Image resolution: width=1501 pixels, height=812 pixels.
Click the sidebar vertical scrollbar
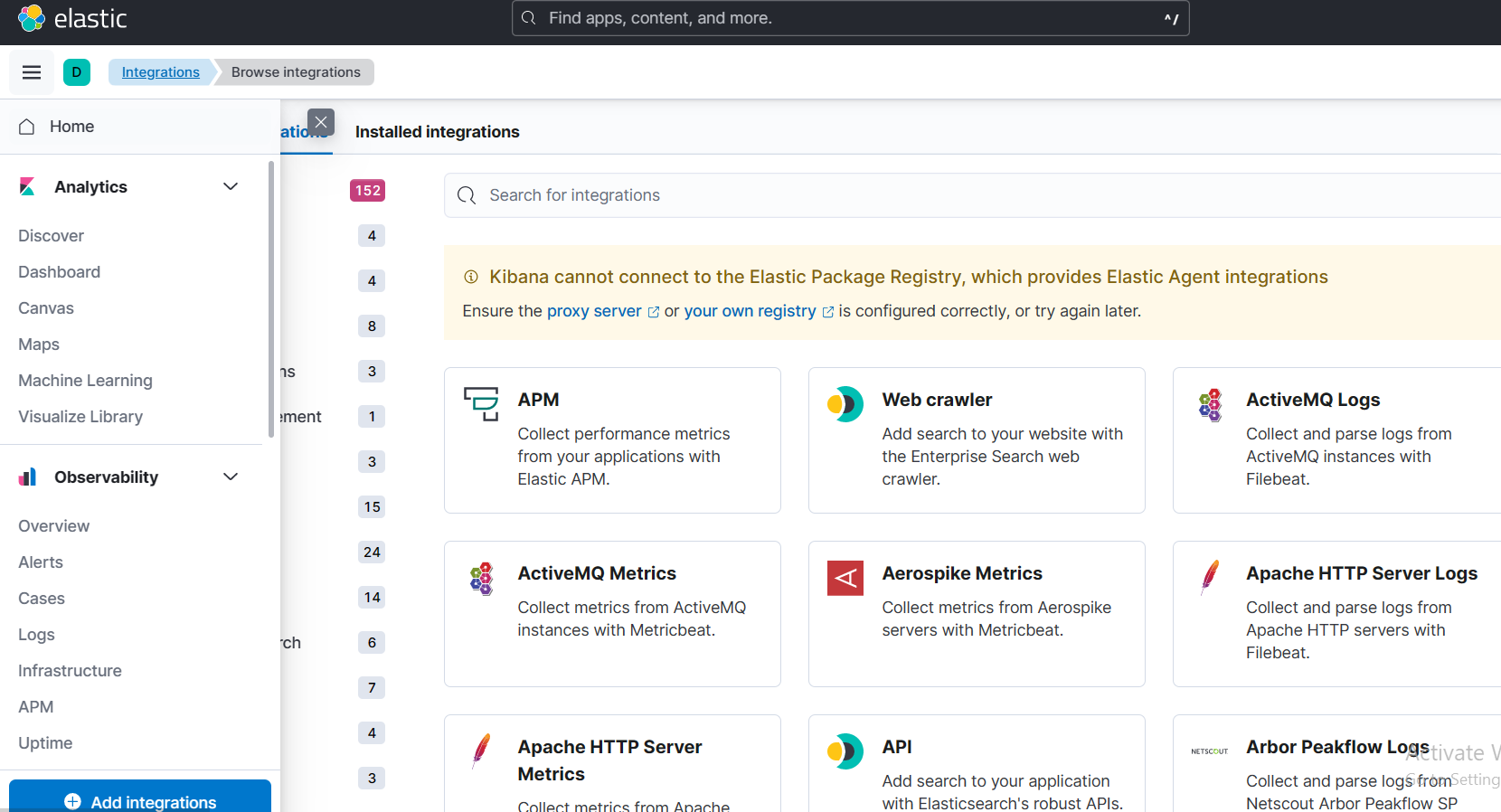(x=271, y=298)
